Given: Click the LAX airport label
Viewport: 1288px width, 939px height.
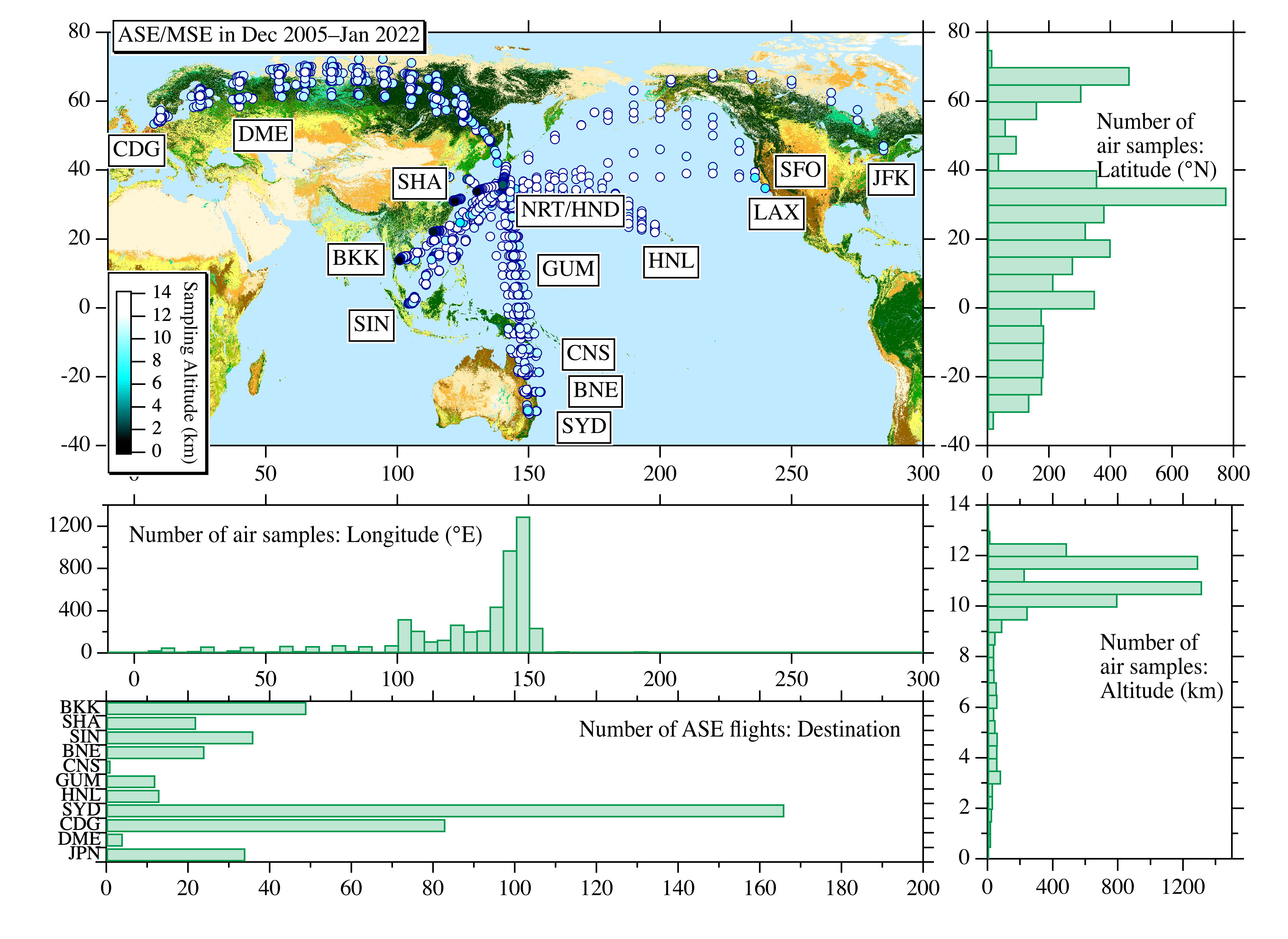Looking at the screenshot, I should tap(776, 213).
